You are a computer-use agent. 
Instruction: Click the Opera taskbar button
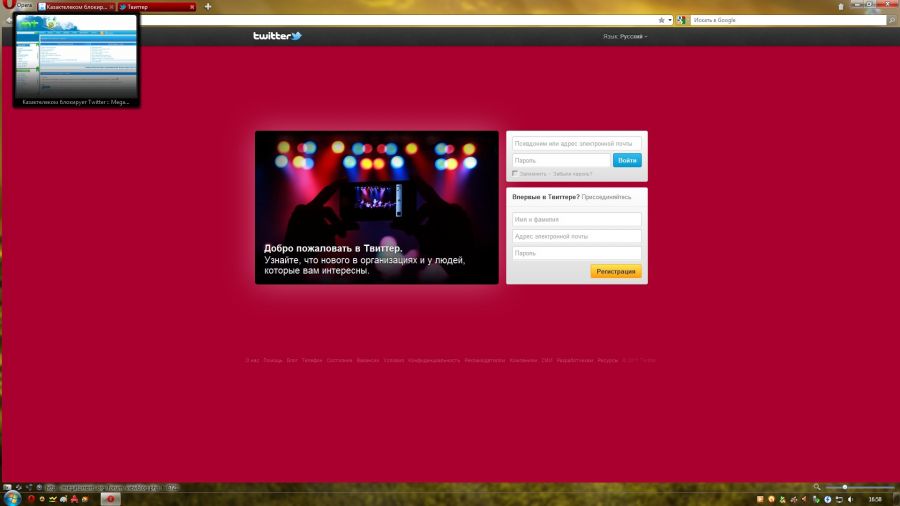(x=111, y=499)
